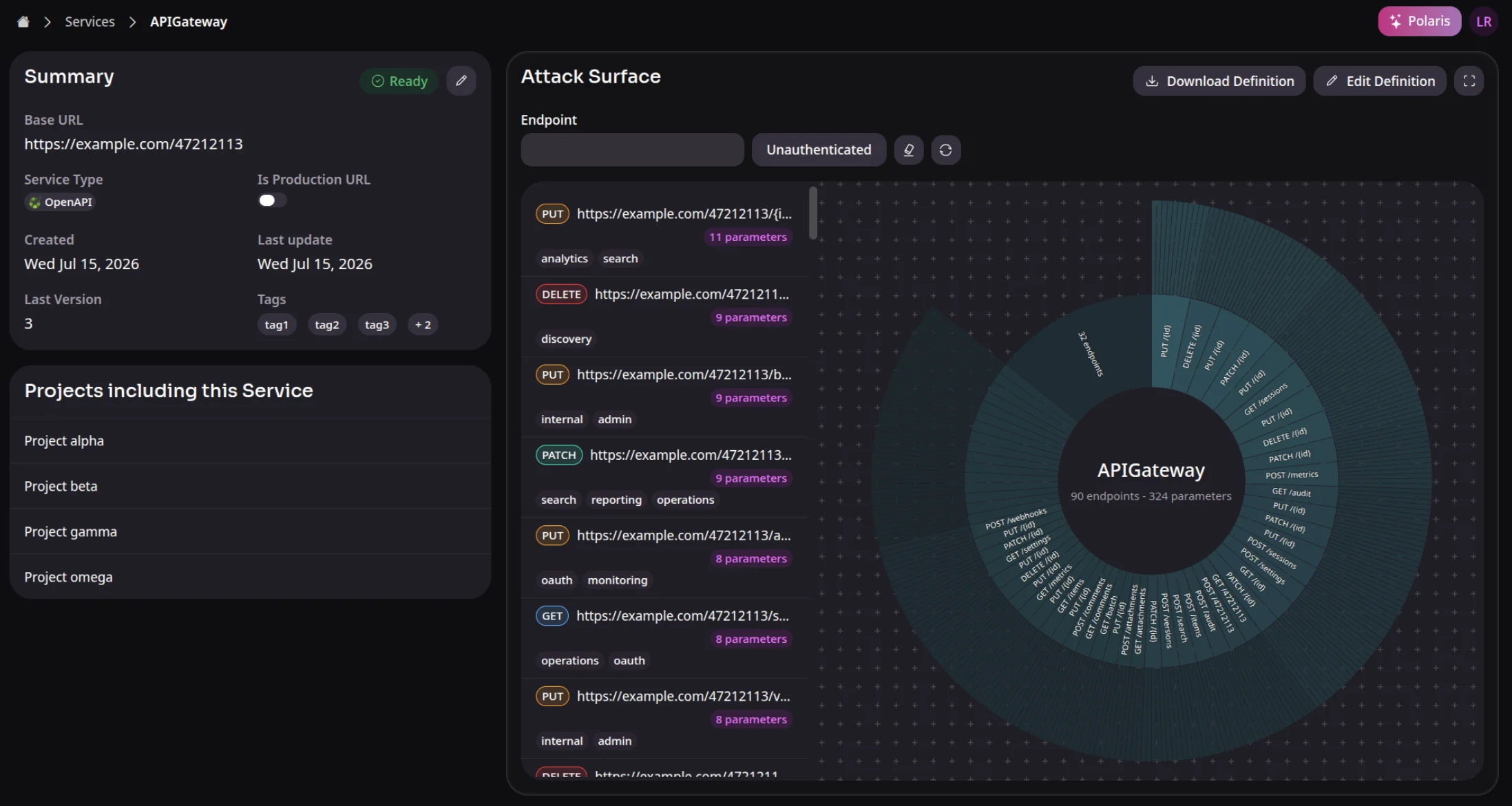Click the base URL https://example.com/47212113

(x=134, y=144)
